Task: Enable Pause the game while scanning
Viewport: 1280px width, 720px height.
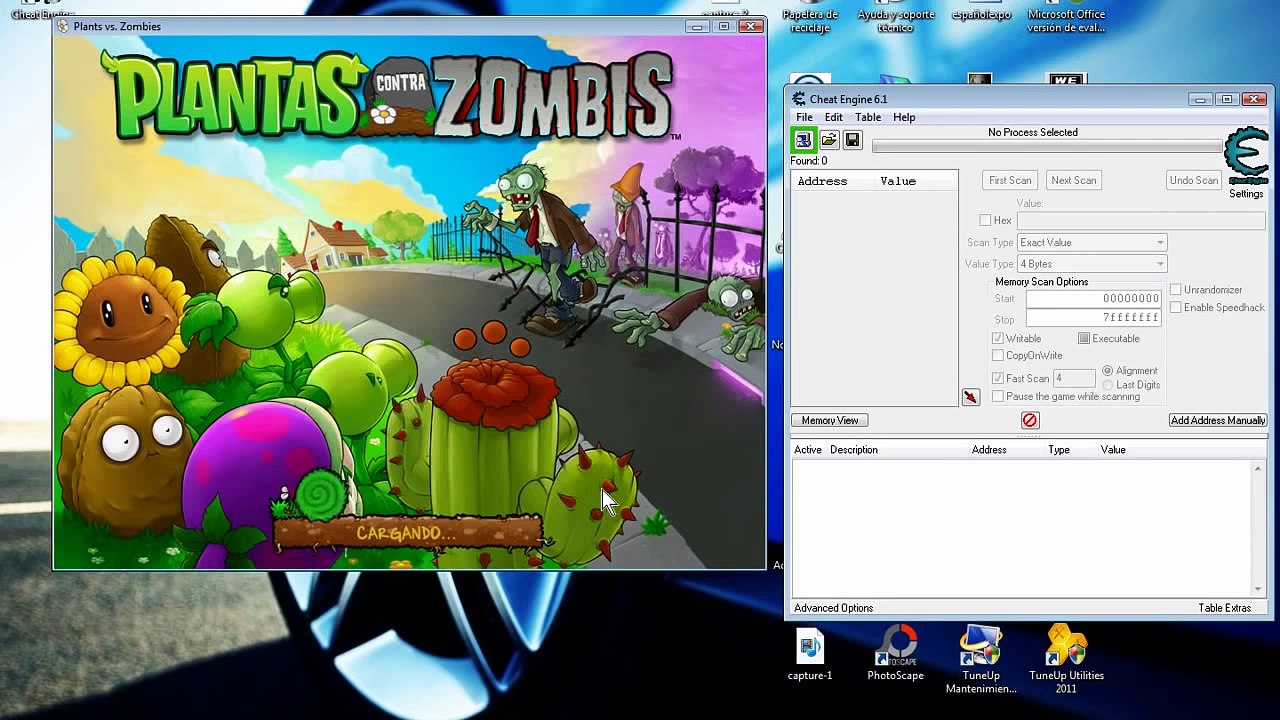Action: (998, 397)
